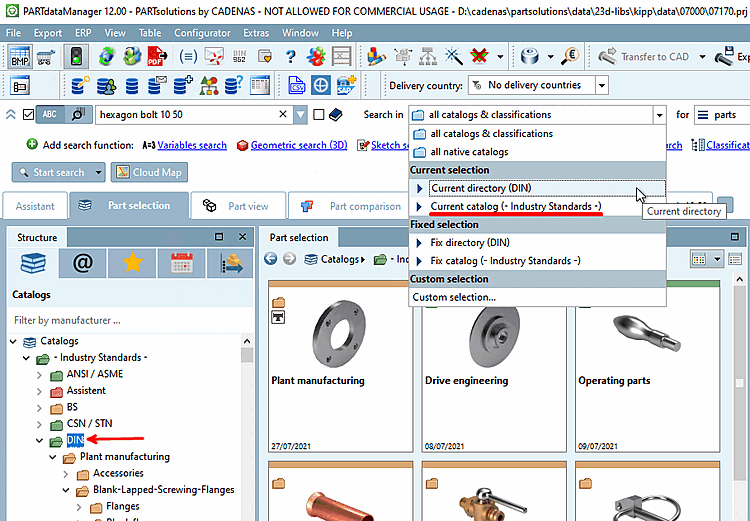The height and width of the screenshot is (521, 750).
Task: Open the Geometric search (3D) link
Action: tap(299, 145)
